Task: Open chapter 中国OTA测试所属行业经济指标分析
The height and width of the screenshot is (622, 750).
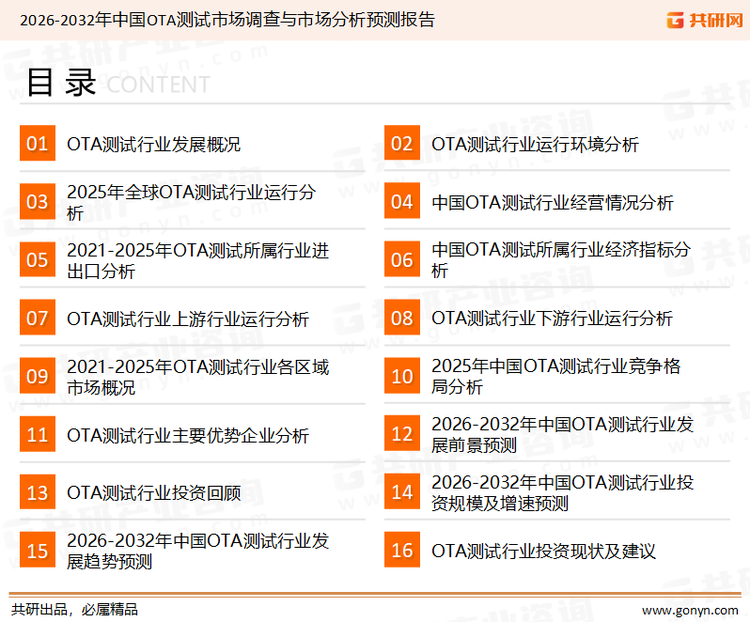Action: [561, 260]
